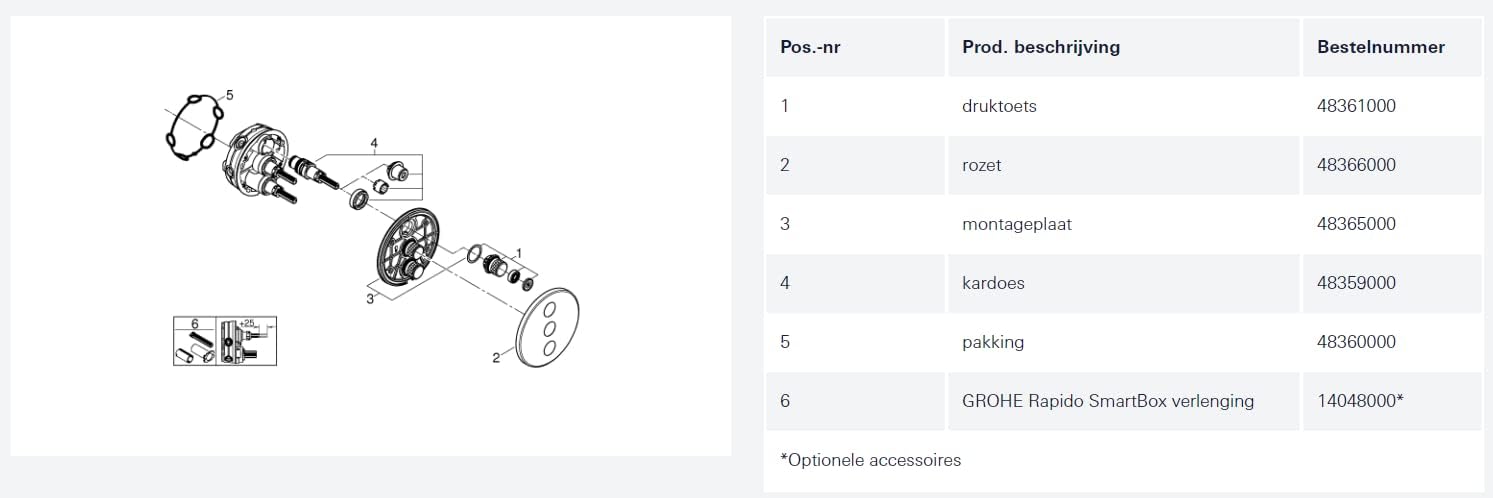This screenshot has height=498, width=1493.
Task: Click the Prod. beschrijving column header
Action: (x=1040, y=47)
